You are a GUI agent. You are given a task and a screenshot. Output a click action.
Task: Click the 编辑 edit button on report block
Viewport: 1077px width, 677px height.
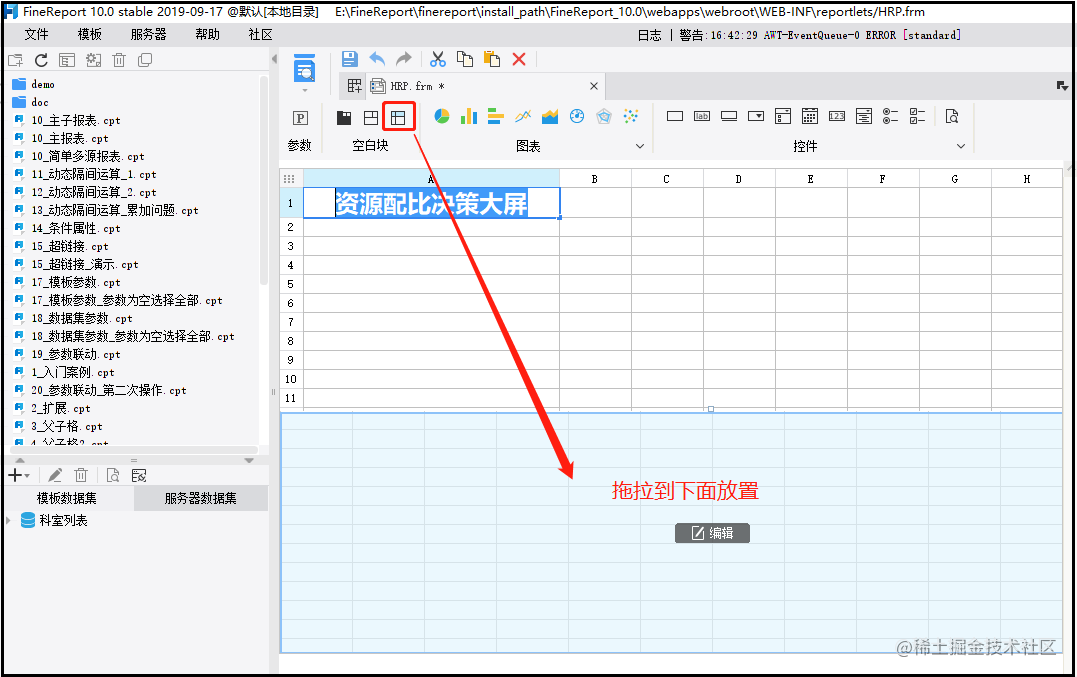point(712,533)
